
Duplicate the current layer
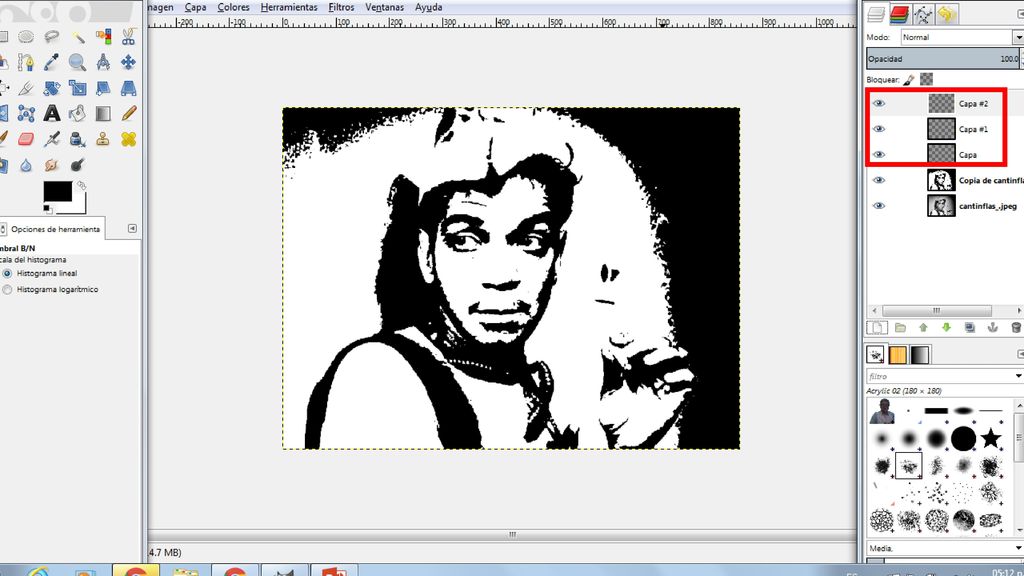[x=970, y=328]
